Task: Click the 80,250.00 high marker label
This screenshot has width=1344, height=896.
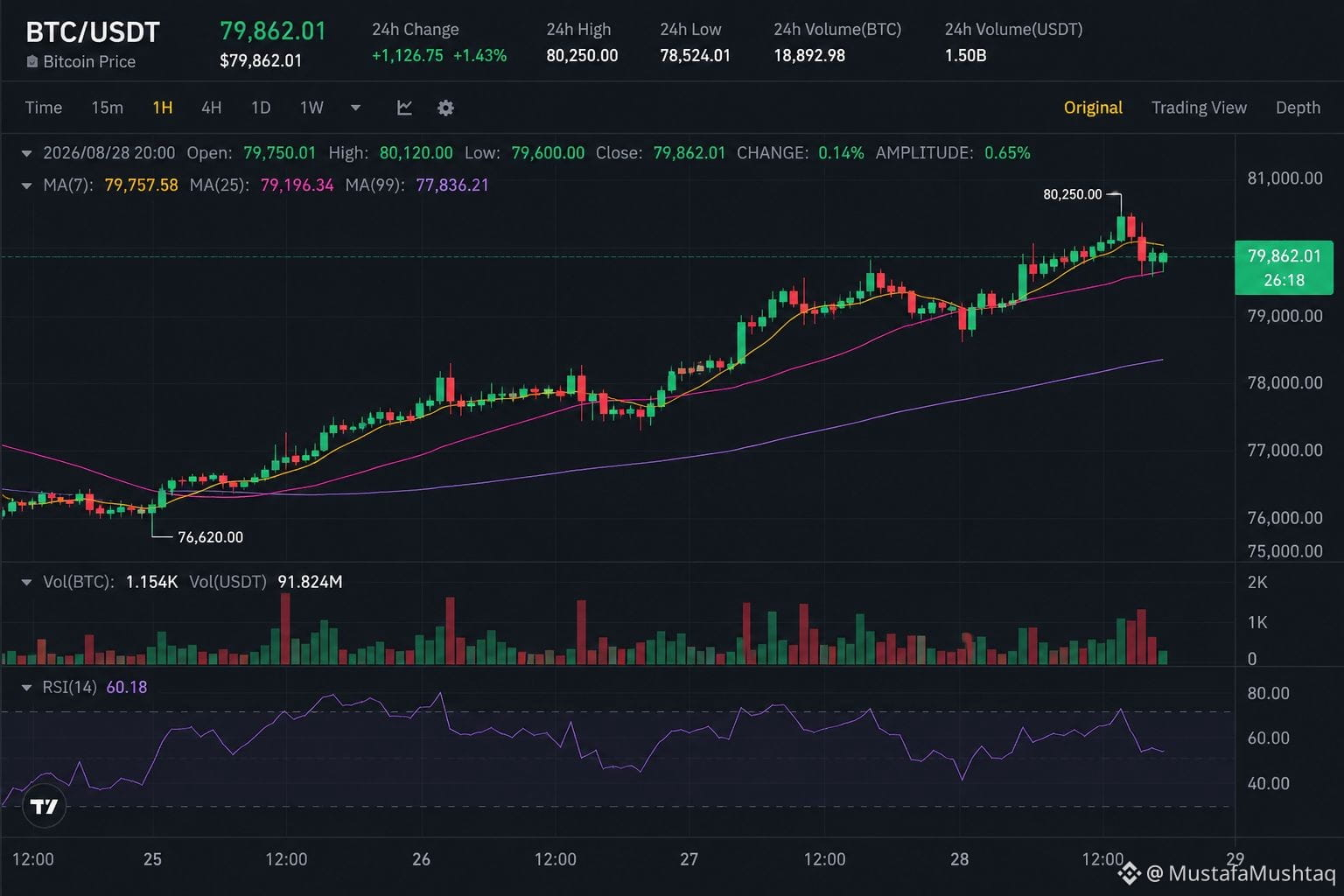Action: [x=1072, y=194]
